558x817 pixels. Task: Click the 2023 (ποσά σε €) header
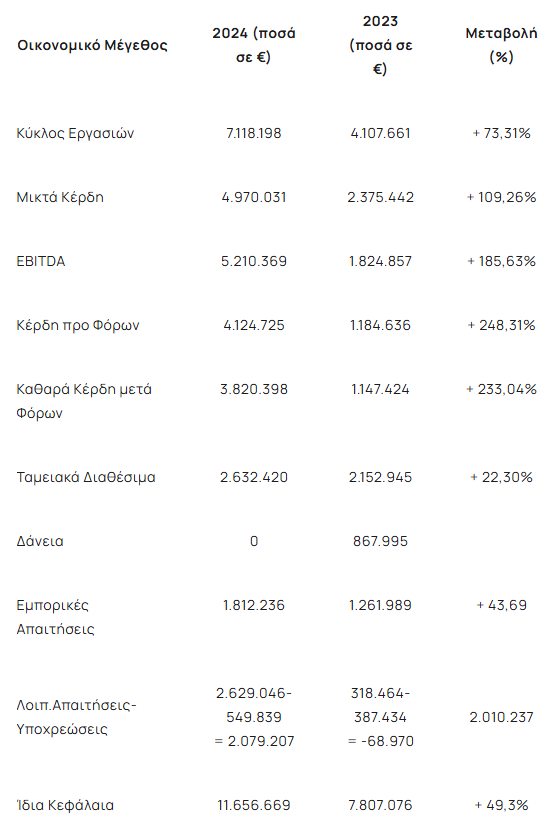coord(380,45)
